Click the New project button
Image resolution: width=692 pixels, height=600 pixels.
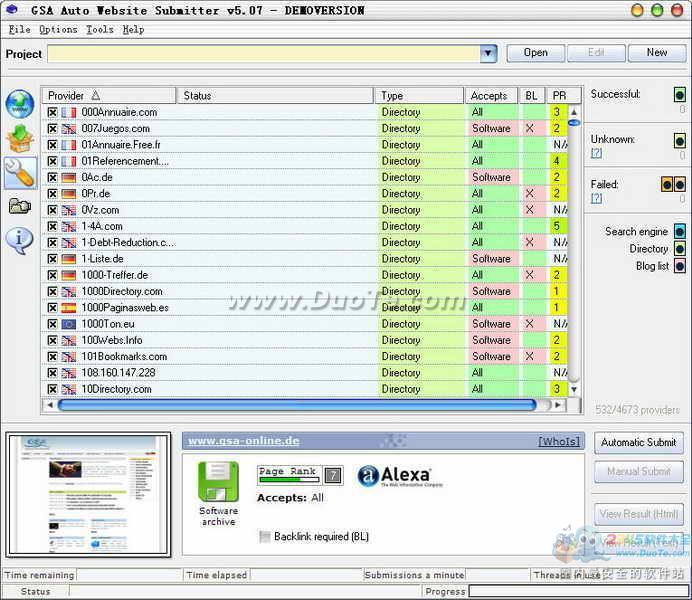tap(657, 53)
